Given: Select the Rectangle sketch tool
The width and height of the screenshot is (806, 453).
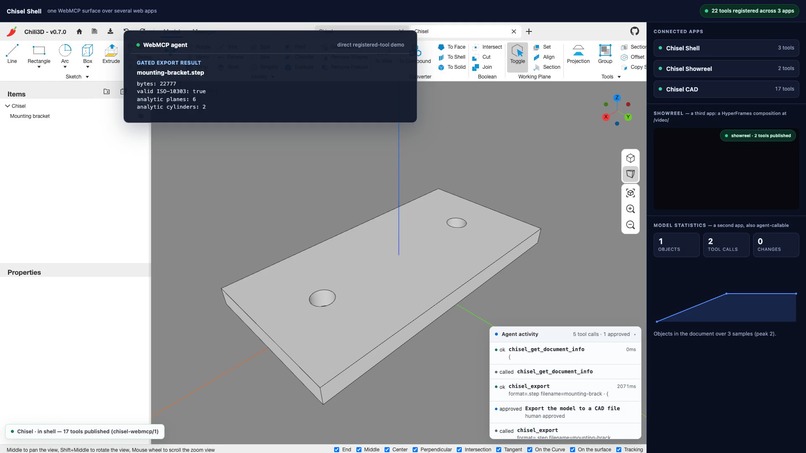Looking at the screenshot, I should pos(39,54).
